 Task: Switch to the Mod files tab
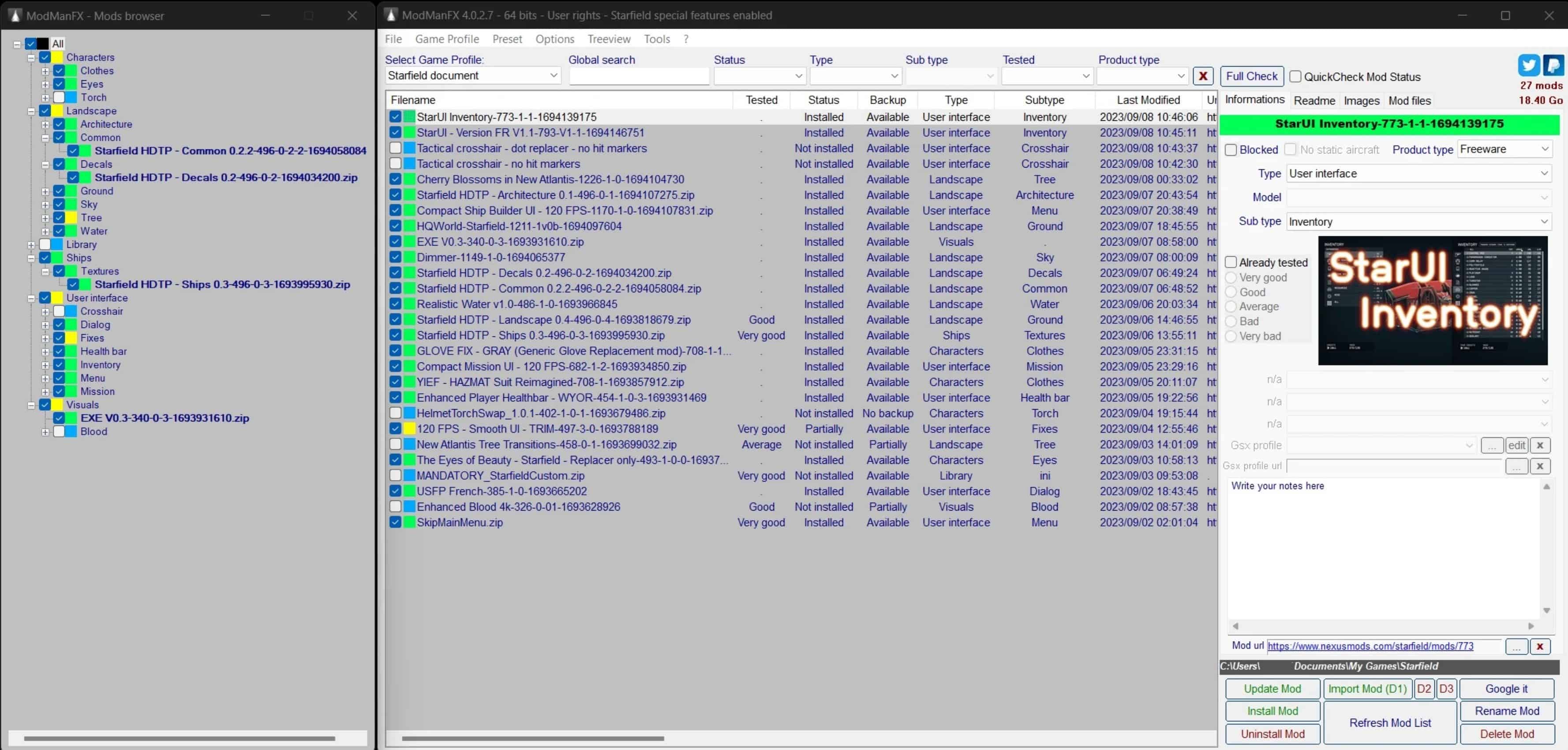[1409, 101]
